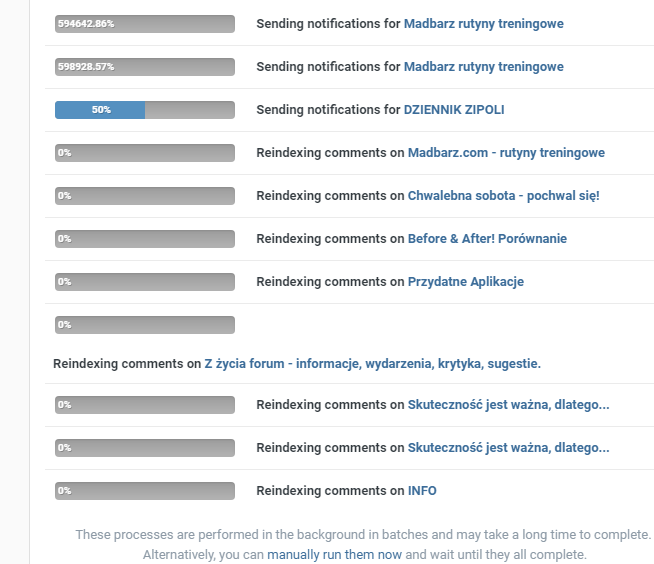The height and width of the screenshot is (564, 654).
Task: Open the first Skuteczność jest ważna link
Action: (x=508, y=405)
